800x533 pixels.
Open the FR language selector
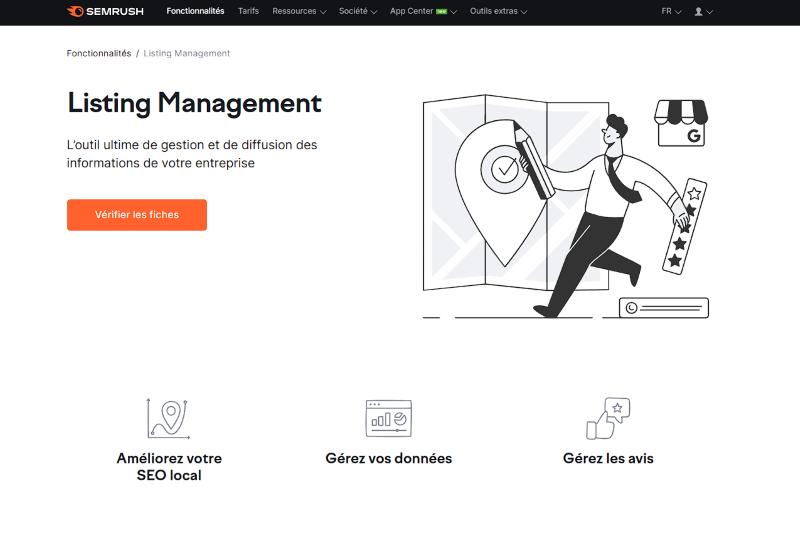[x=671, y=11]
